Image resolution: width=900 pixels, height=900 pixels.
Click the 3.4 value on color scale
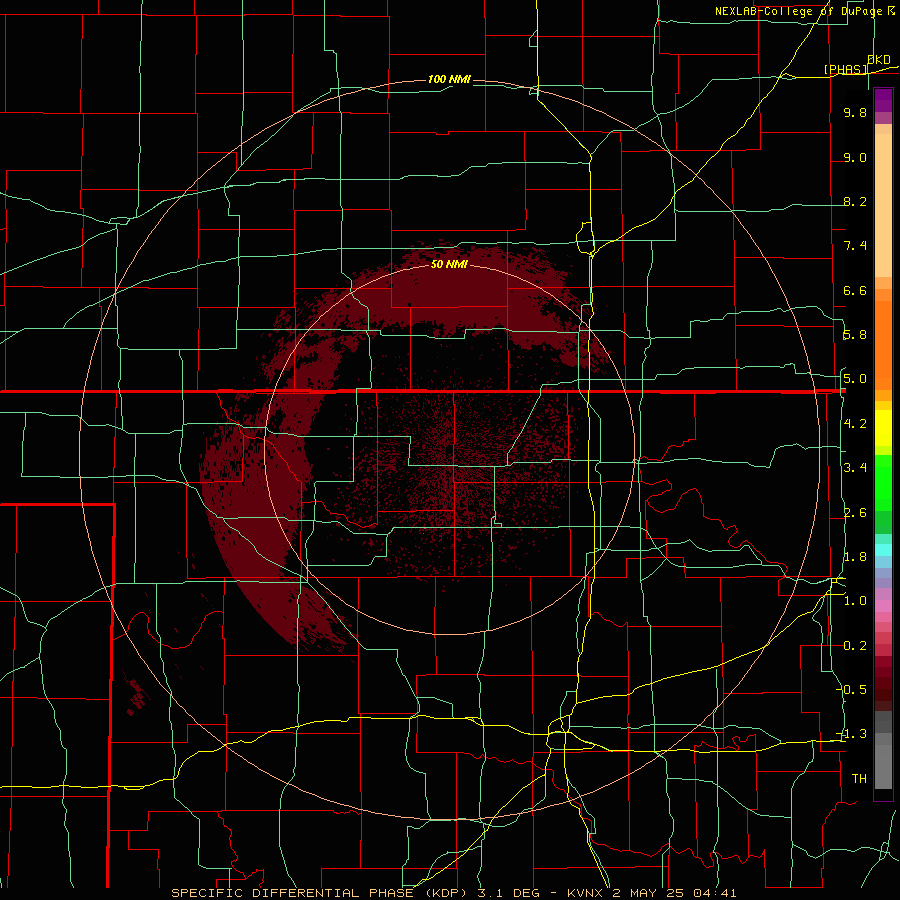855,468
